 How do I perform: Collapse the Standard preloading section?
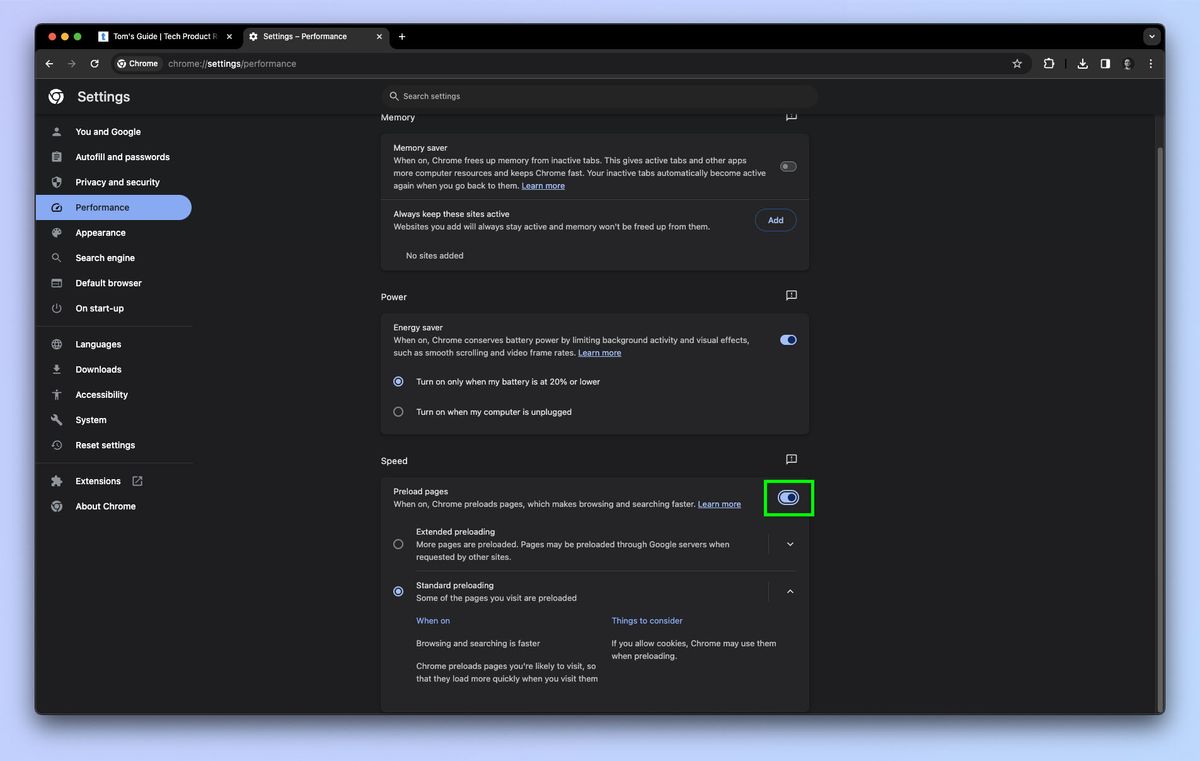tap(790, 591)
